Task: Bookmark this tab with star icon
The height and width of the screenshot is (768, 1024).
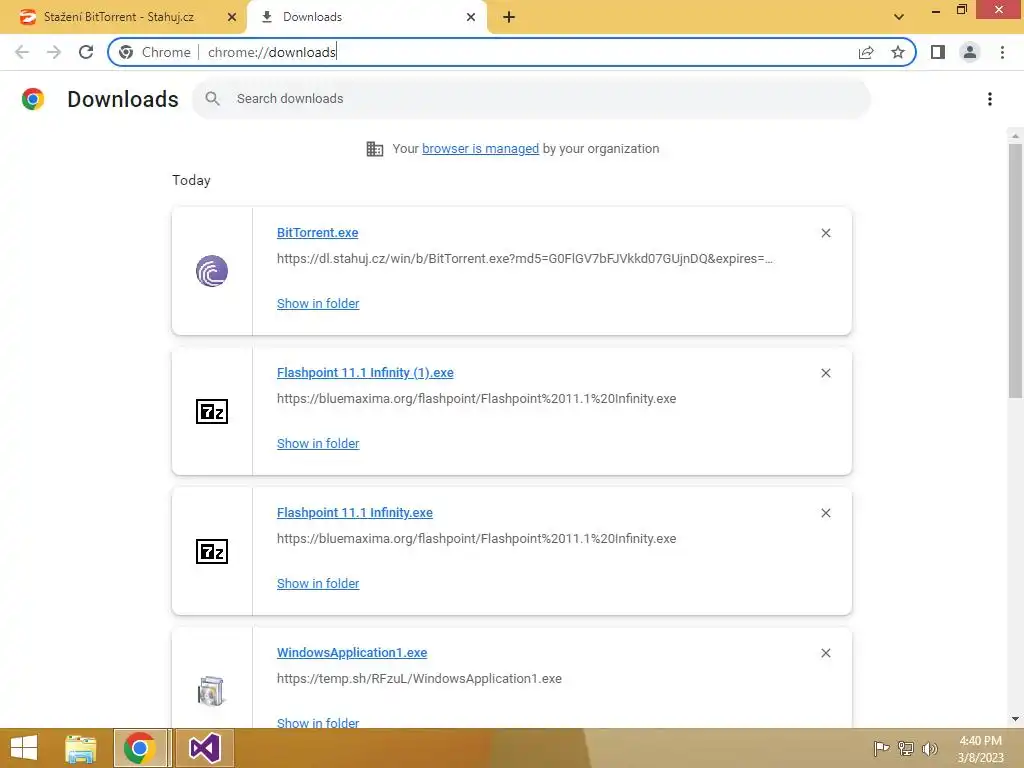Action: point(898,52)
